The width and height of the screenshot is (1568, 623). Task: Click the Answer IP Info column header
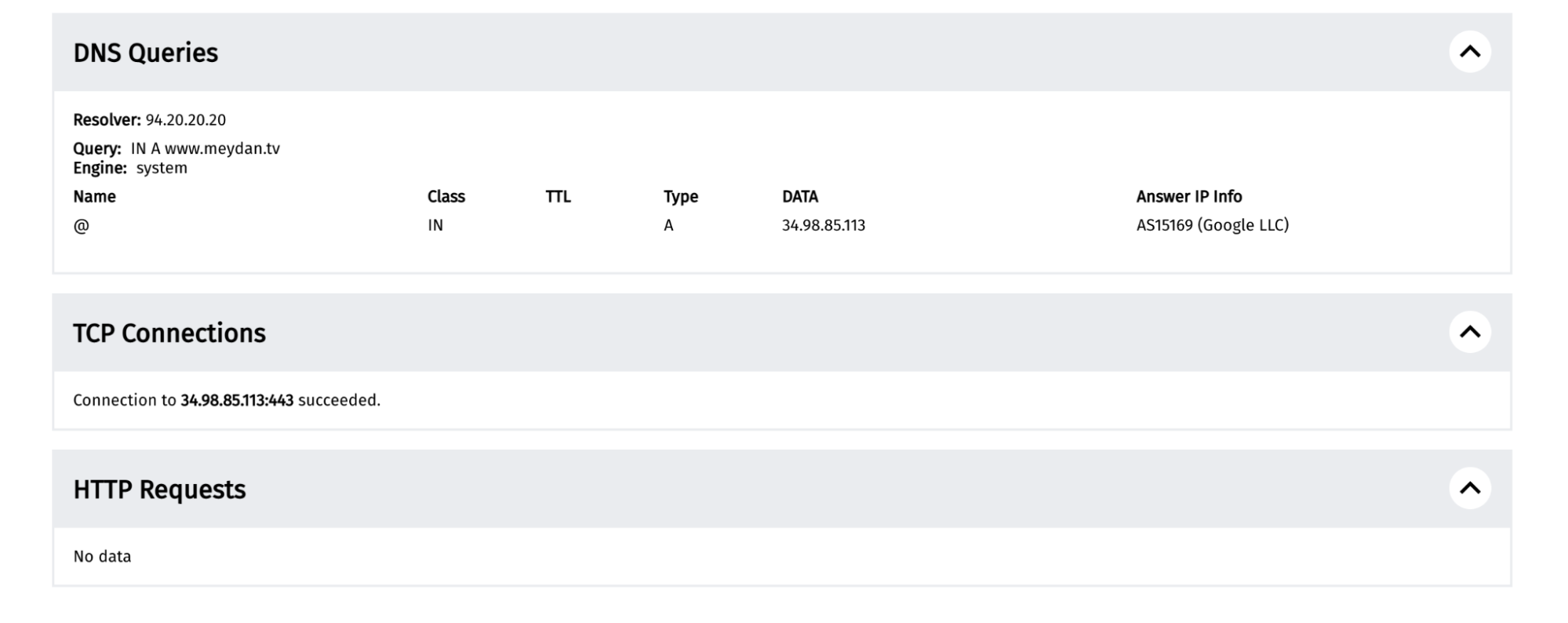(1188, 196)
